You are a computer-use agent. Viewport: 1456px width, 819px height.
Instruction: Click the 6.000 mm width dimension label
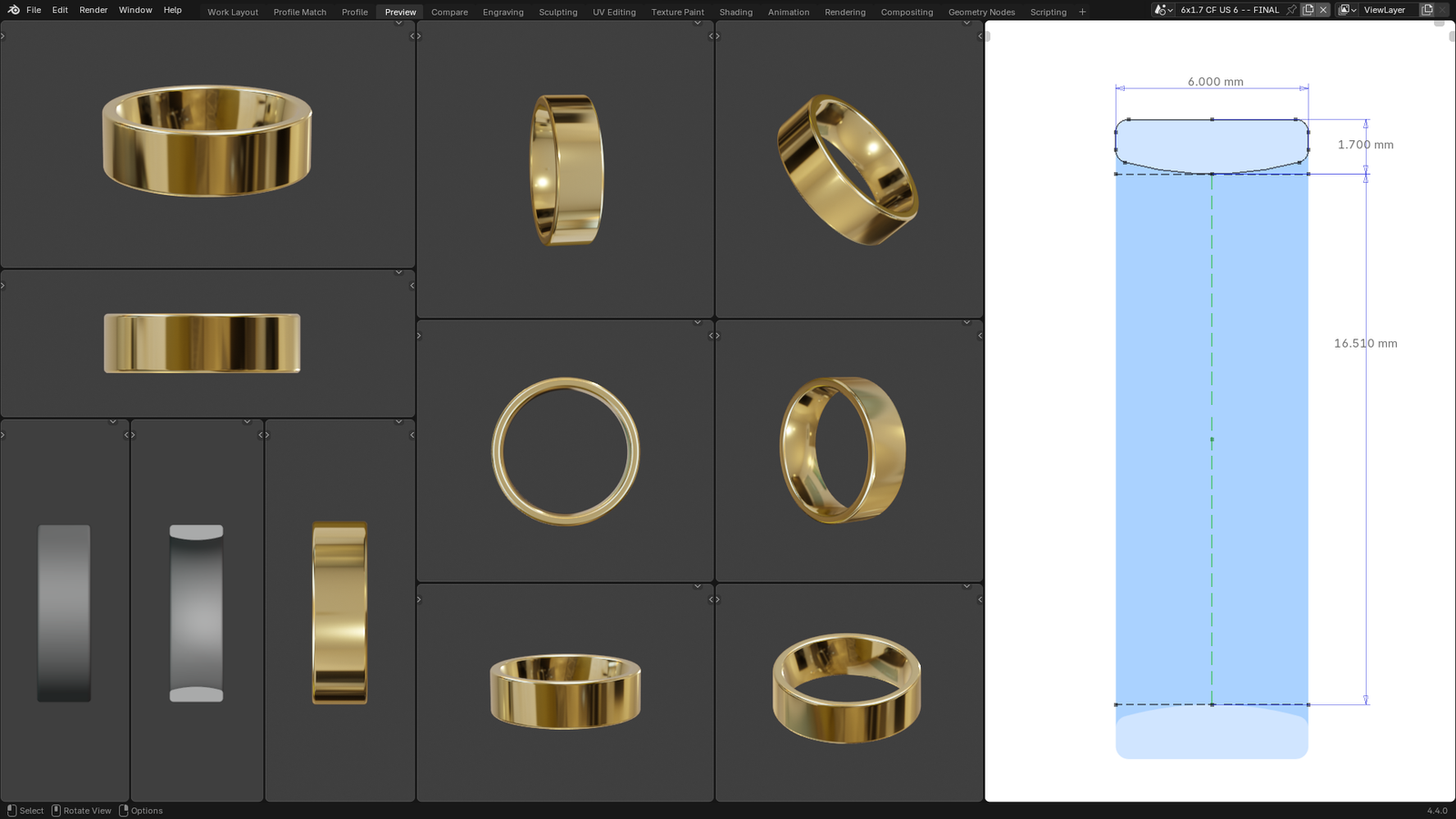coord(1215,82)
